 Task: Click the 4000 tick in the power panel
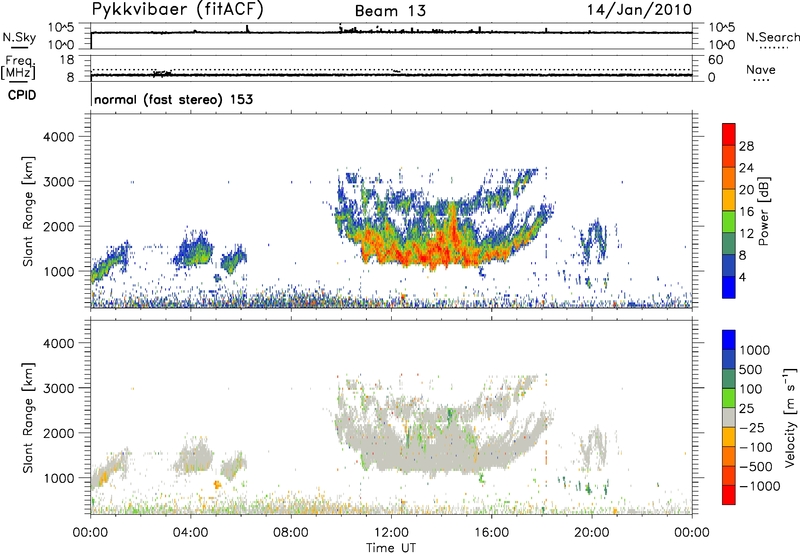pyautogui.click(x=58, y=137)
